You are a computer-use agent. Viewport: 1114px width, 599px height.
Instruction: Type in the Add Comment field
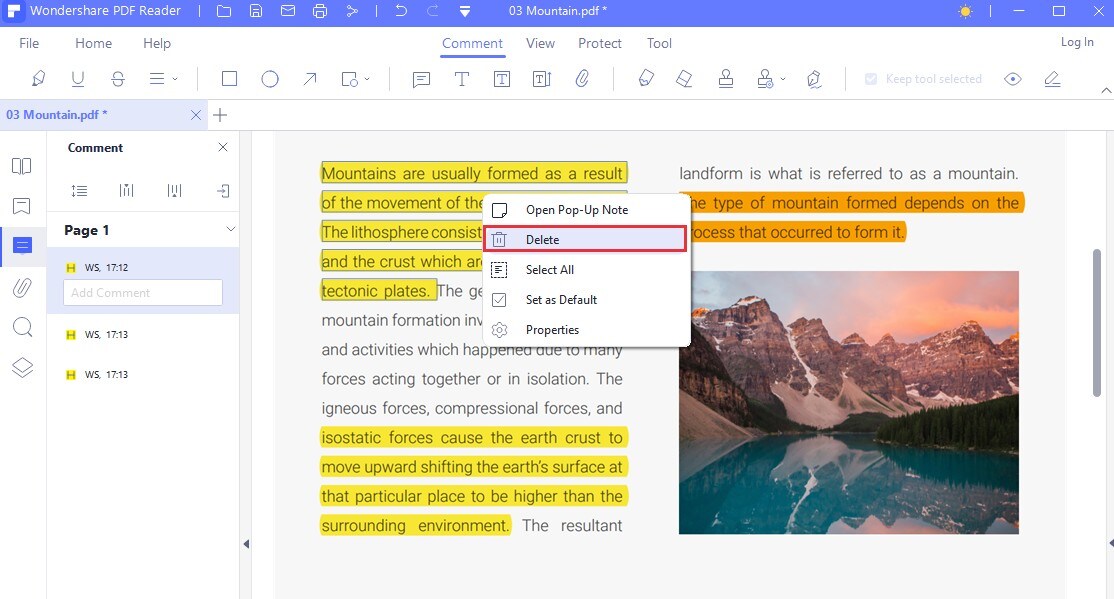click(142, 292)
